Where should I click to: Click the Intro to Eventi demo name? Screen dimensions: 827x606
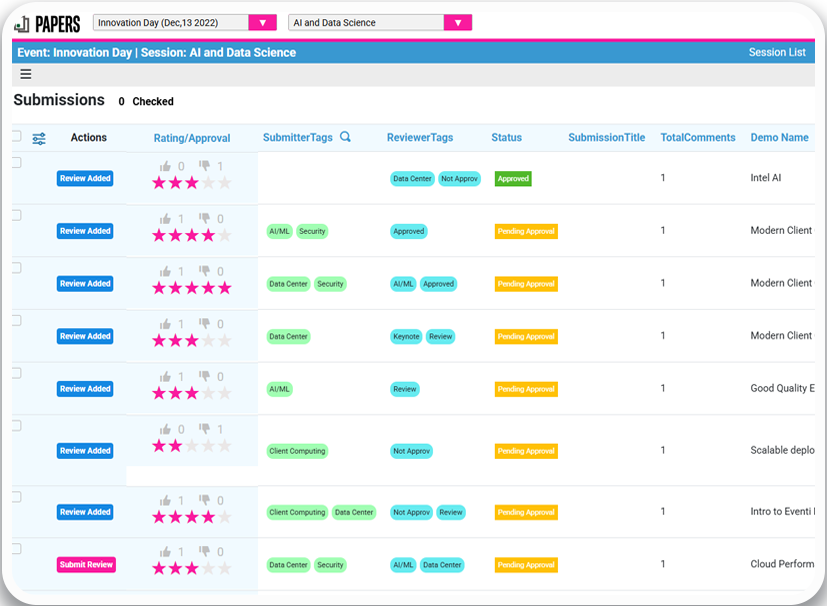(x=782, y=511)
